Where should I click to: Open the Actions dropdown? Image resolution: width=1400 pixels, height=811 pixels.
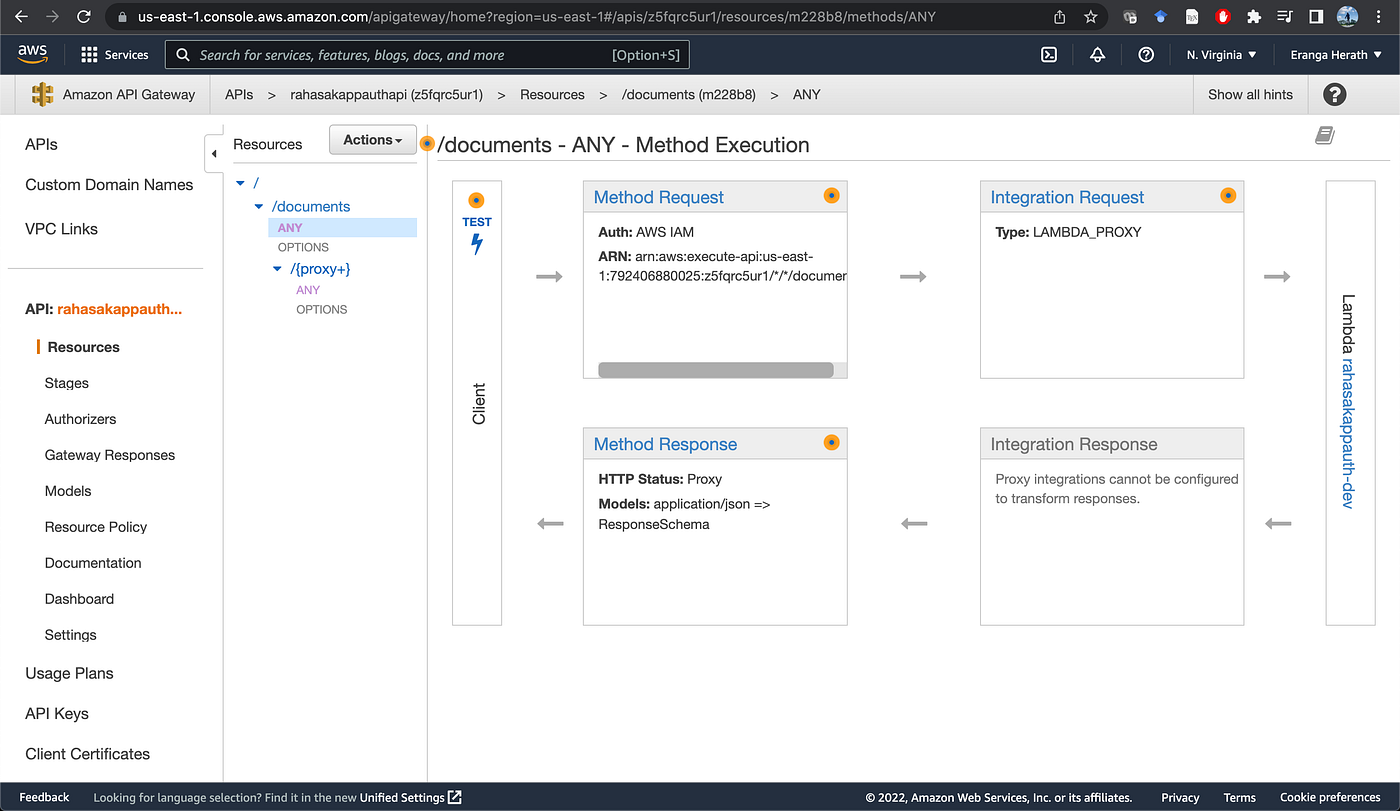[372, 140]
